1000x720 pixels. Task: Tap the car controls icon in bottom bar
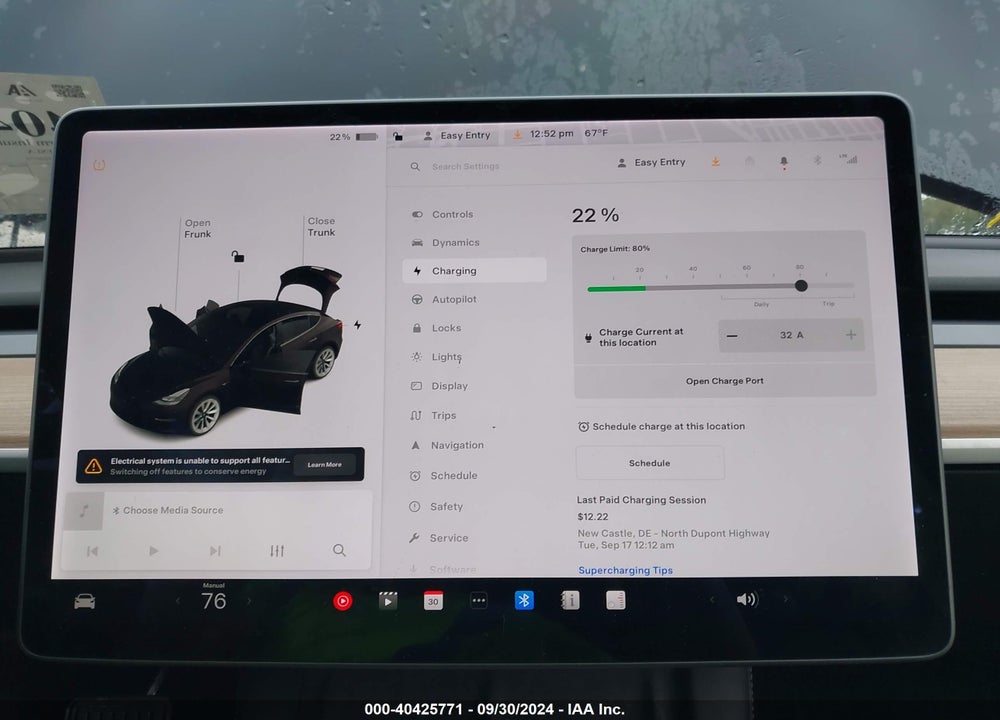tap(85, 601)
